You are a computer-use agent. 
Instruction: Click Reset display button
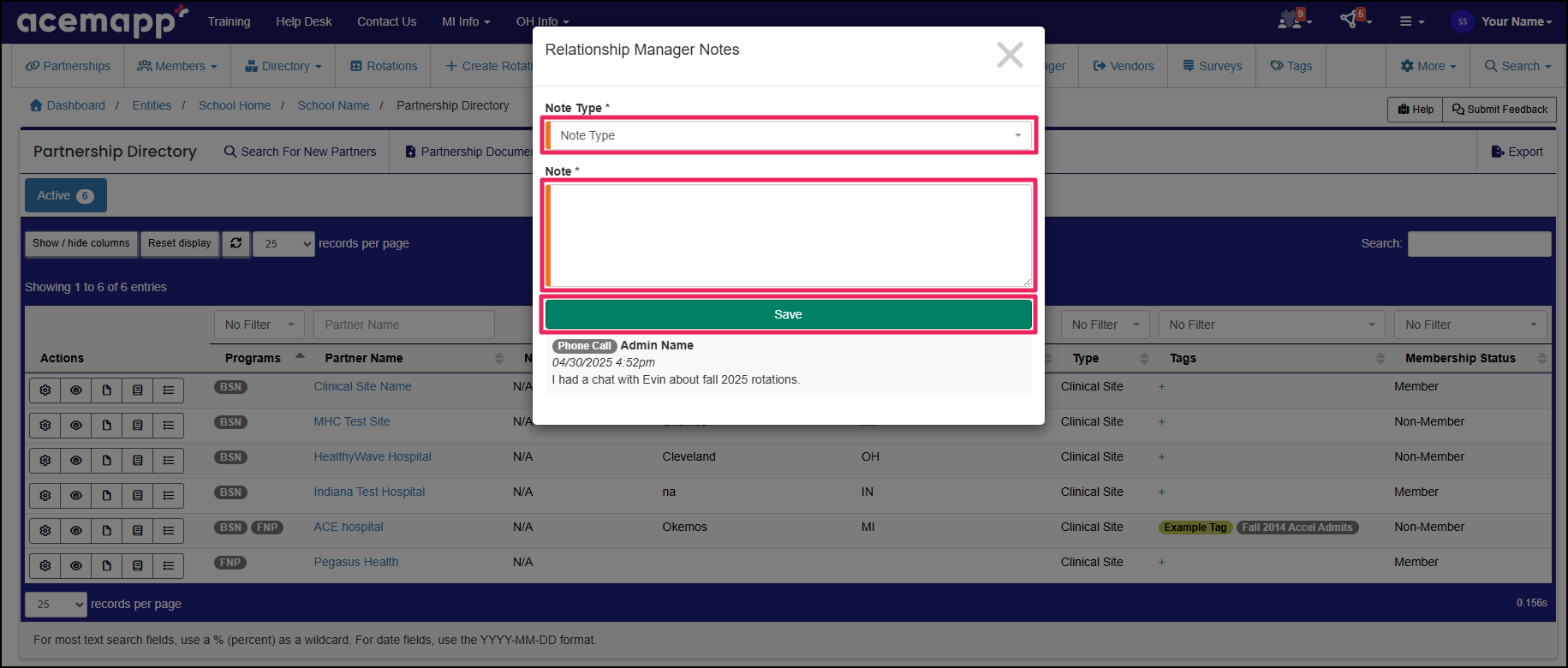[180, 243]
